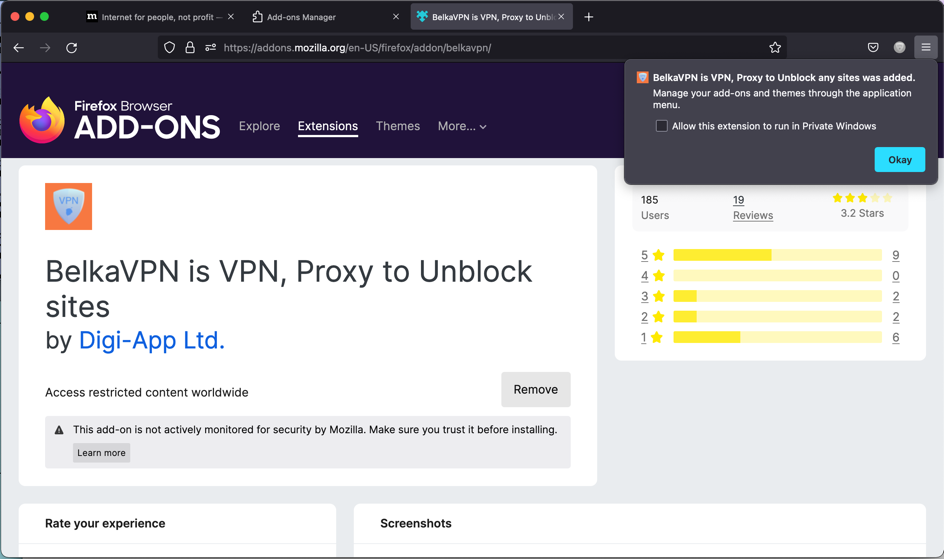The image size is (944, 559).
Task: Open the Firefox application hamburger menu
Action: click(x=926, y=48)
